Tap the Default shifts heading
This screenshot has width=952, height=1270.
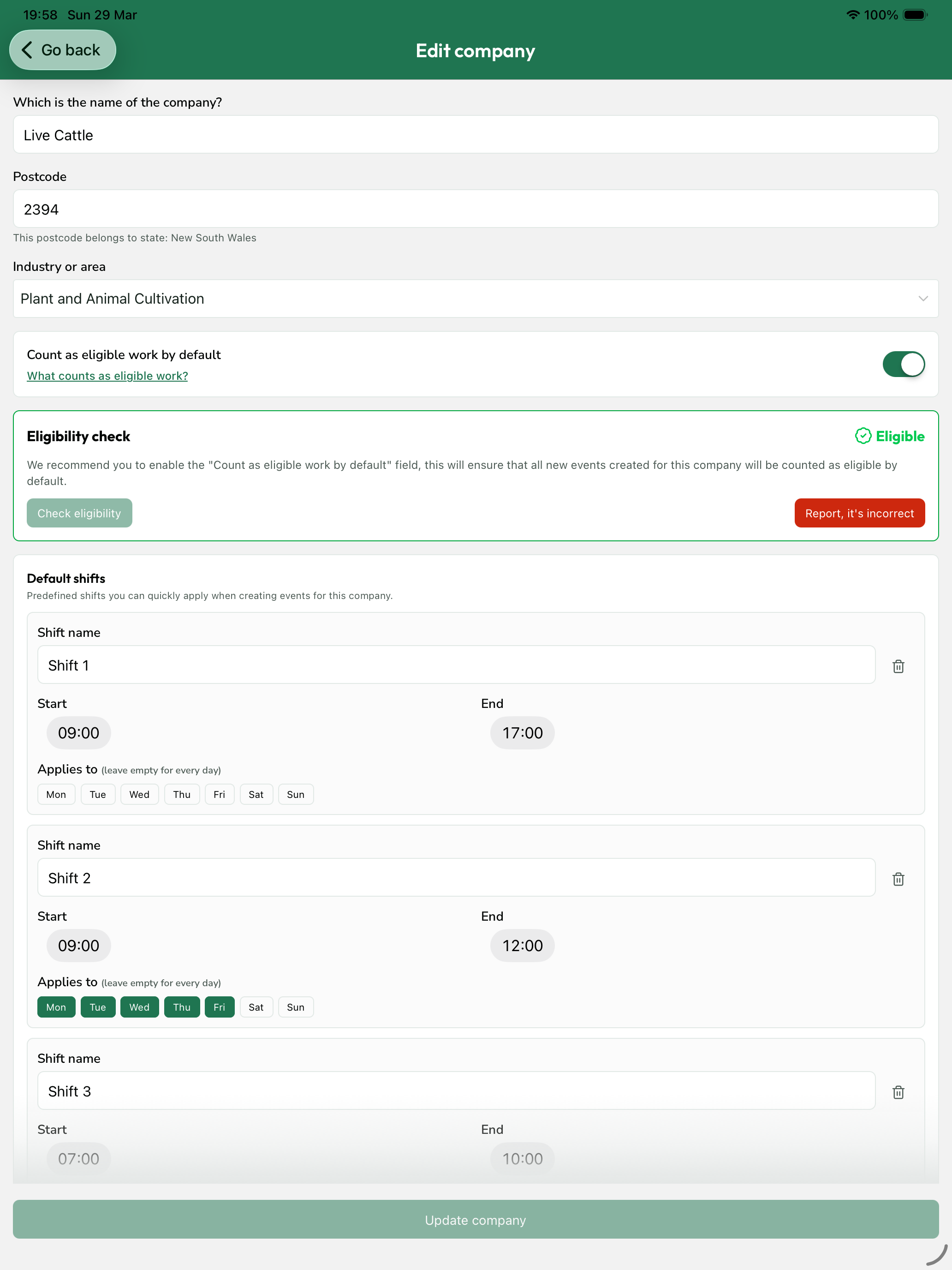tap(66, 578)
